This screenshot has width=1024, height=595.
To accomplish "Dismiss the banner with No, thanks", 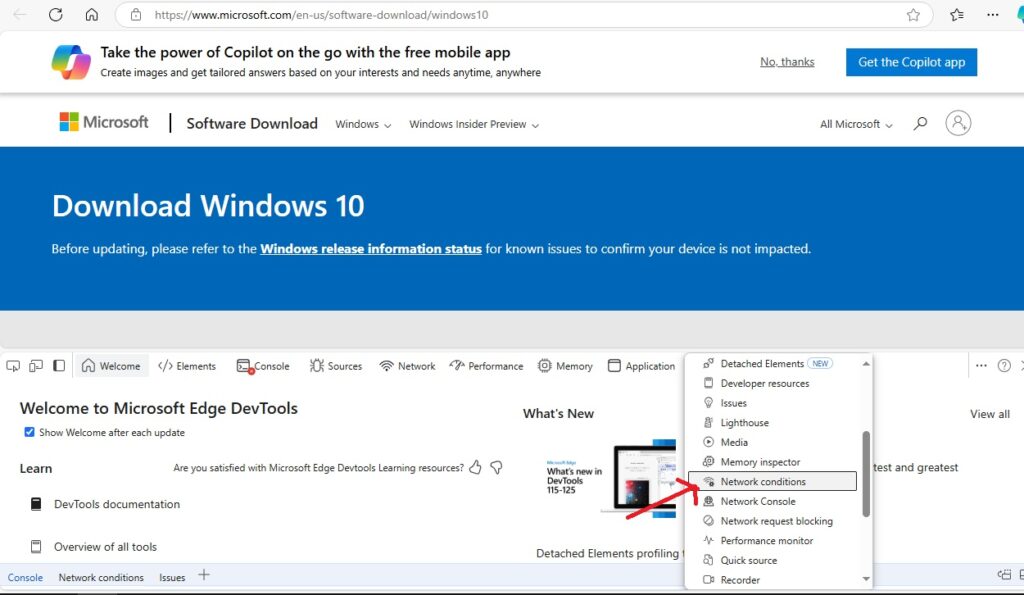I will [x=787, y=61].
